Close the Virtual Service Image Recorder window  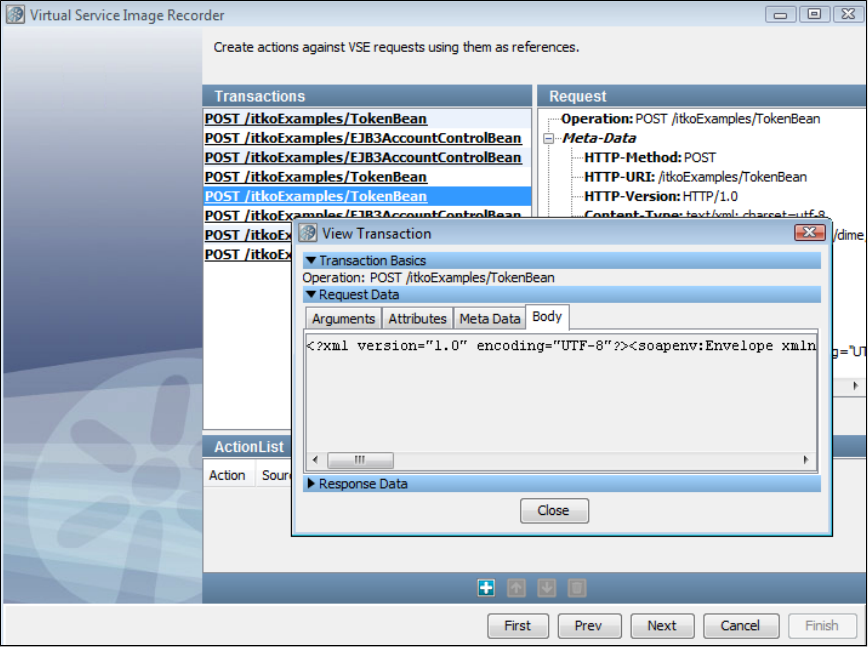(x=848, y=14)
